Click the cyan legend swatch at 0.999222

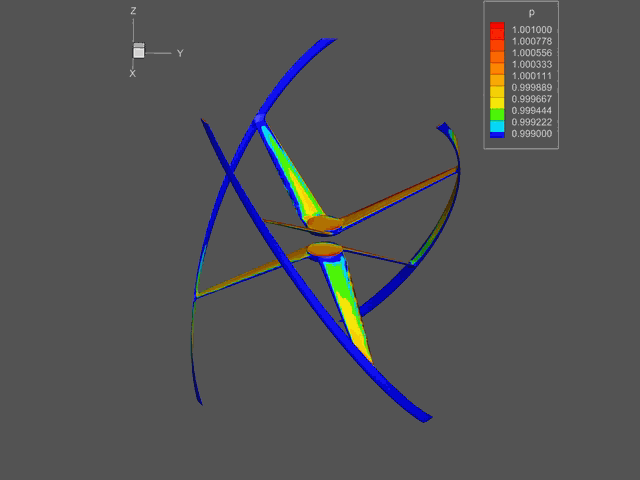pyautogui.click(x=497, y=126)
